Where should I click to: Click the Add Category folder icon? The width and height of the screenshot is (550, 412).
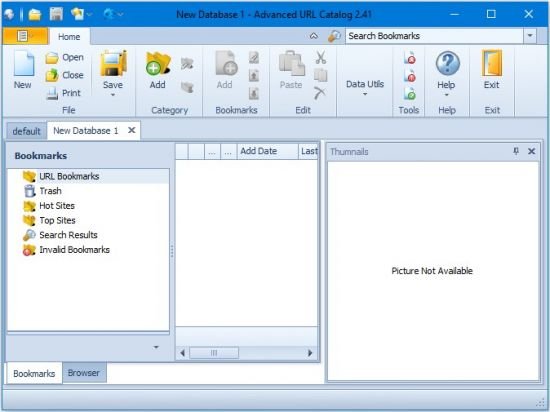click(158, 63)
